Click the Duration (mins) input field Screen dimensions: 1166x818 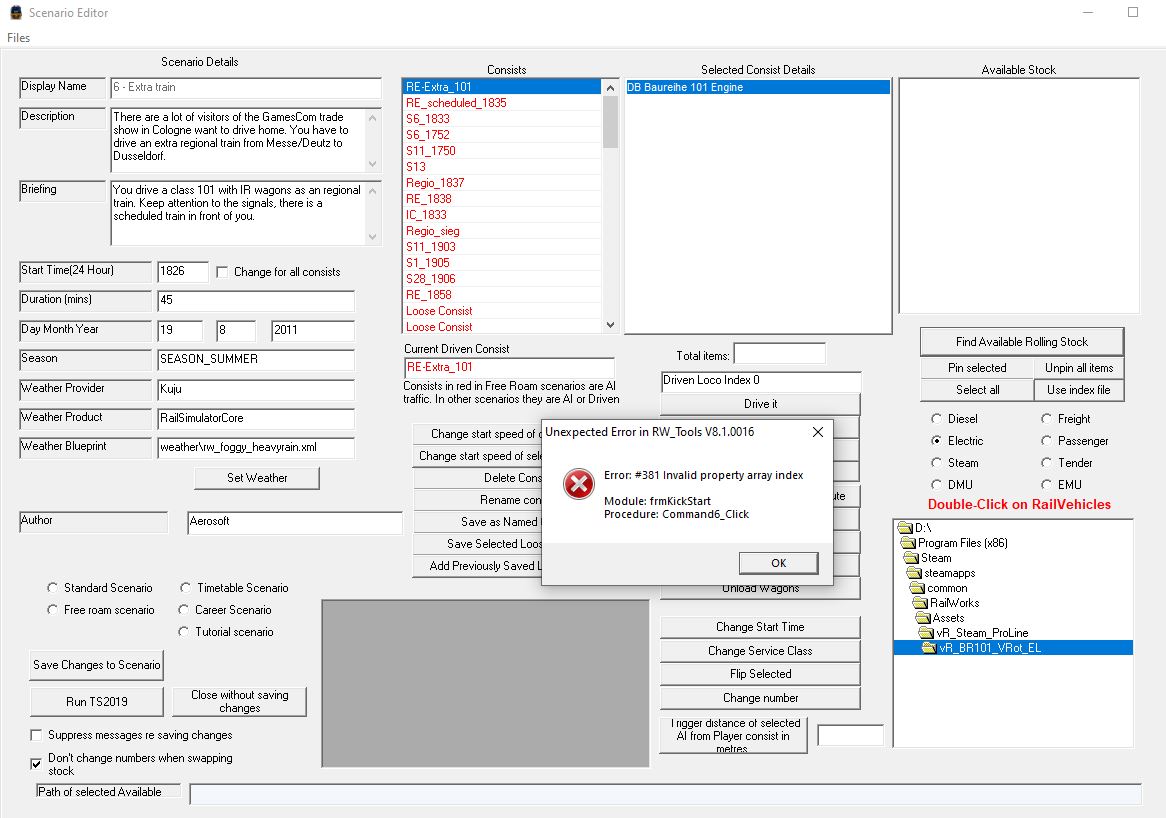[x=255, y=301]
